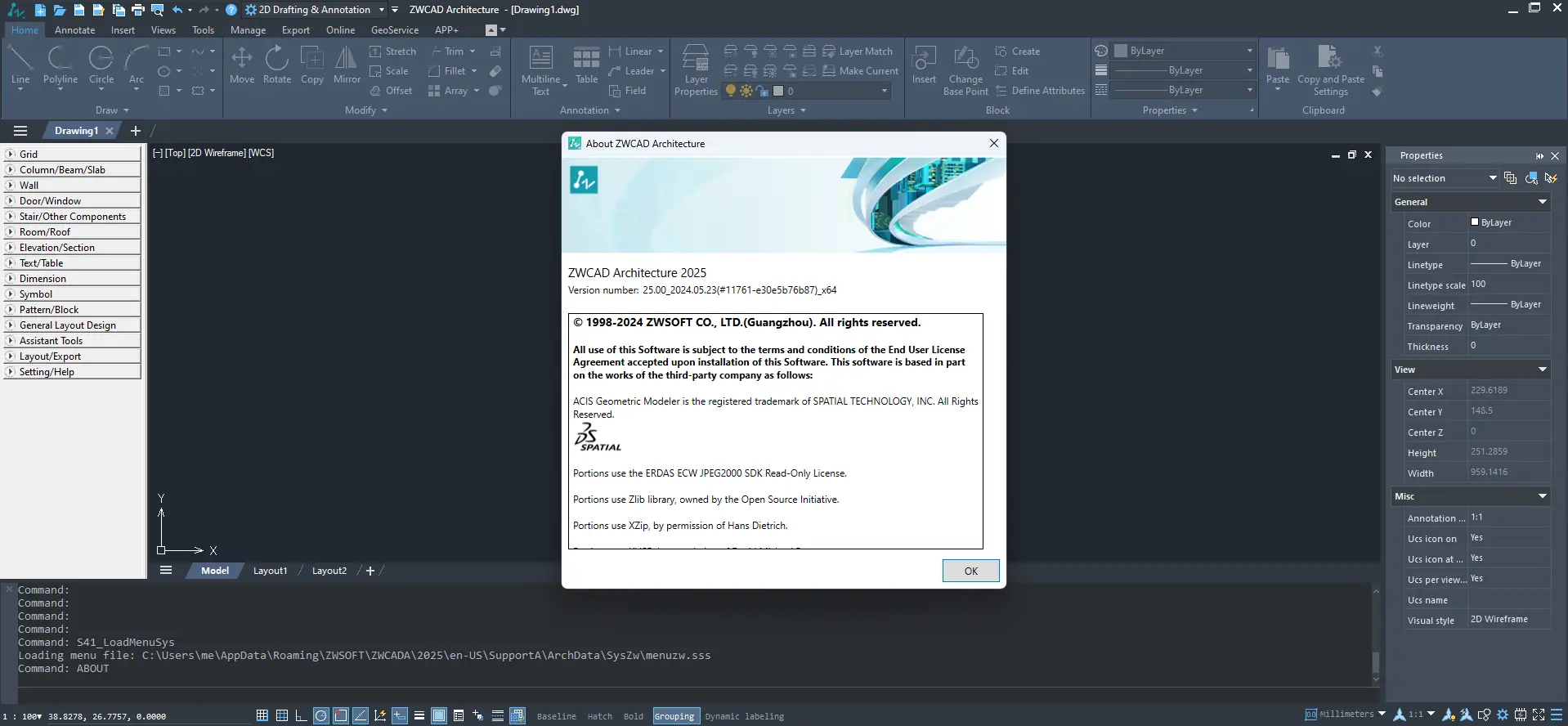Select the Line drawing tool

[x=20, y=65]
